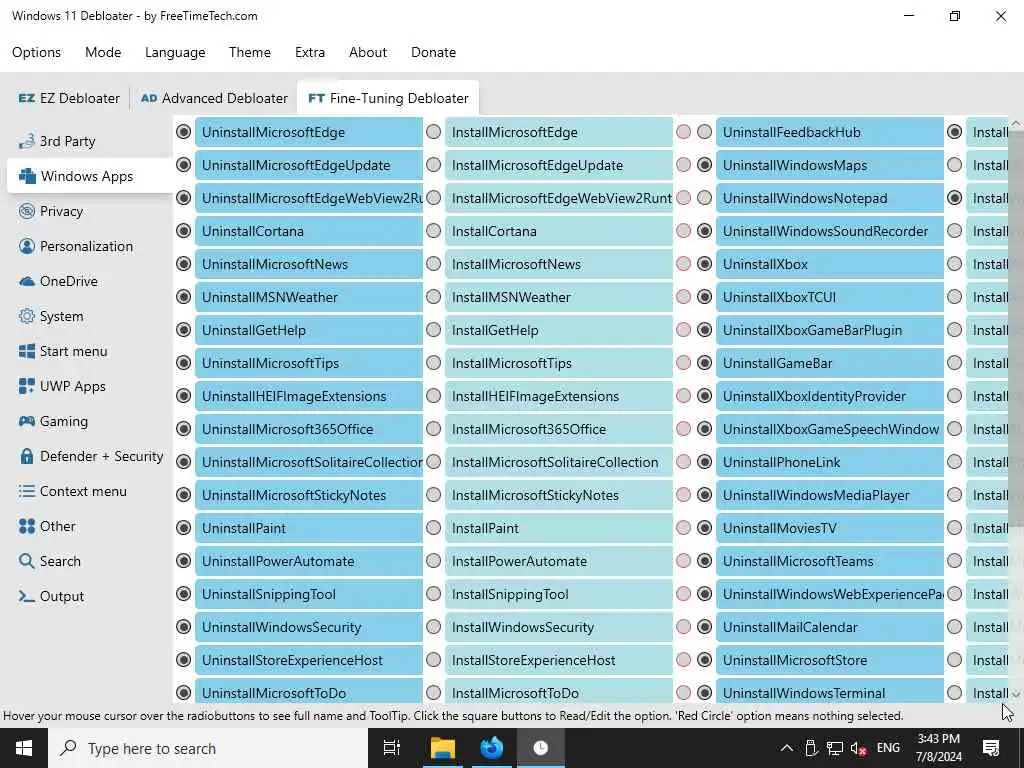Open the Context menu list icon
This screenshot has width=1024, height=768.
pyautogui.click(x=27, y=491)
